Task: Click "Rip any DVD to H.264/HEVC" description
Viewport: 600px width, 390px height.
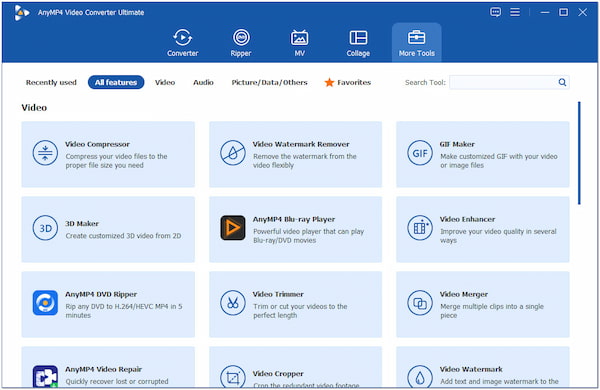Action: pos(124,311)
